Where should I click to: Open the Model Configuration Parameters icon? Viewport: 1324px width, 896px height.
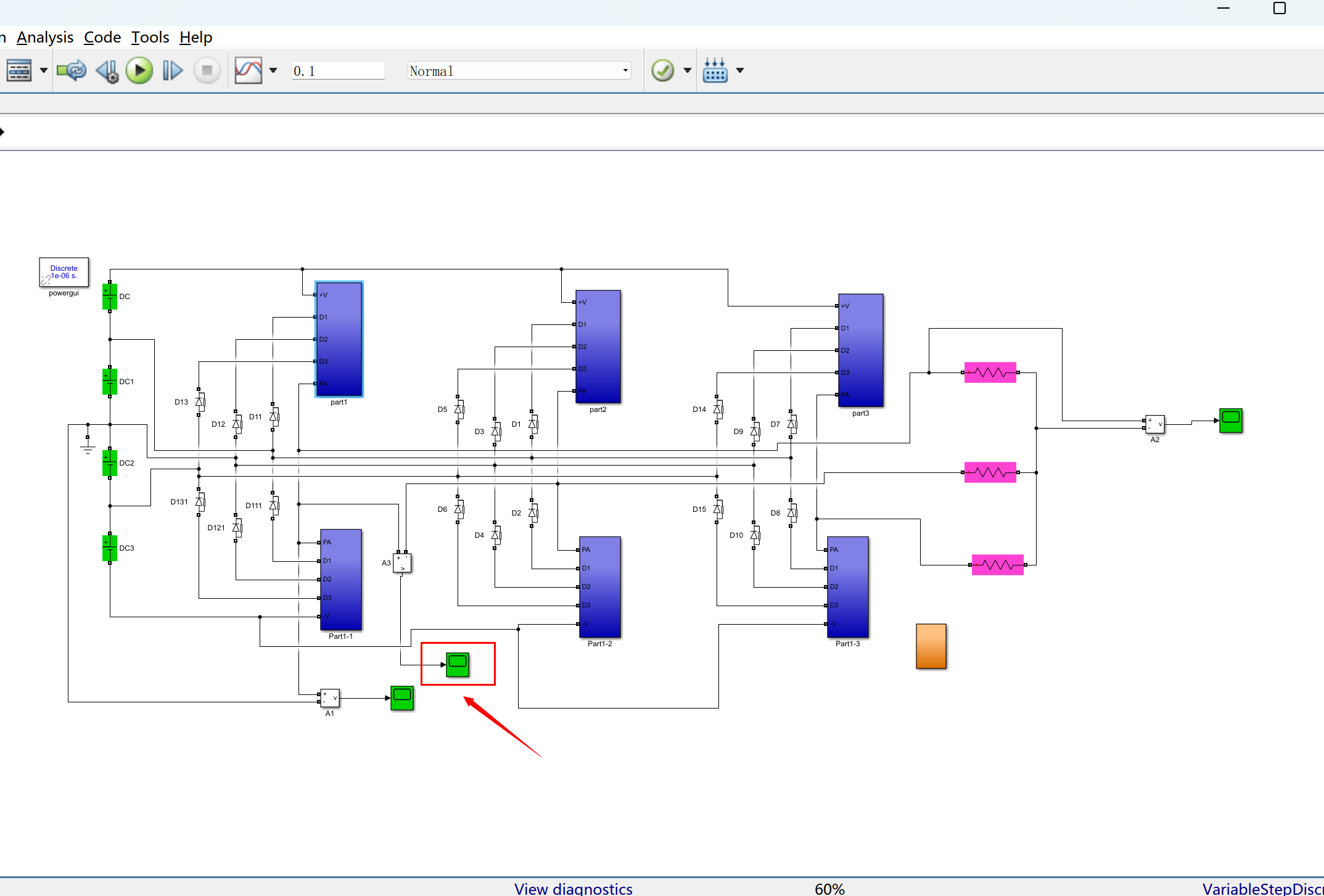point(19,71)
